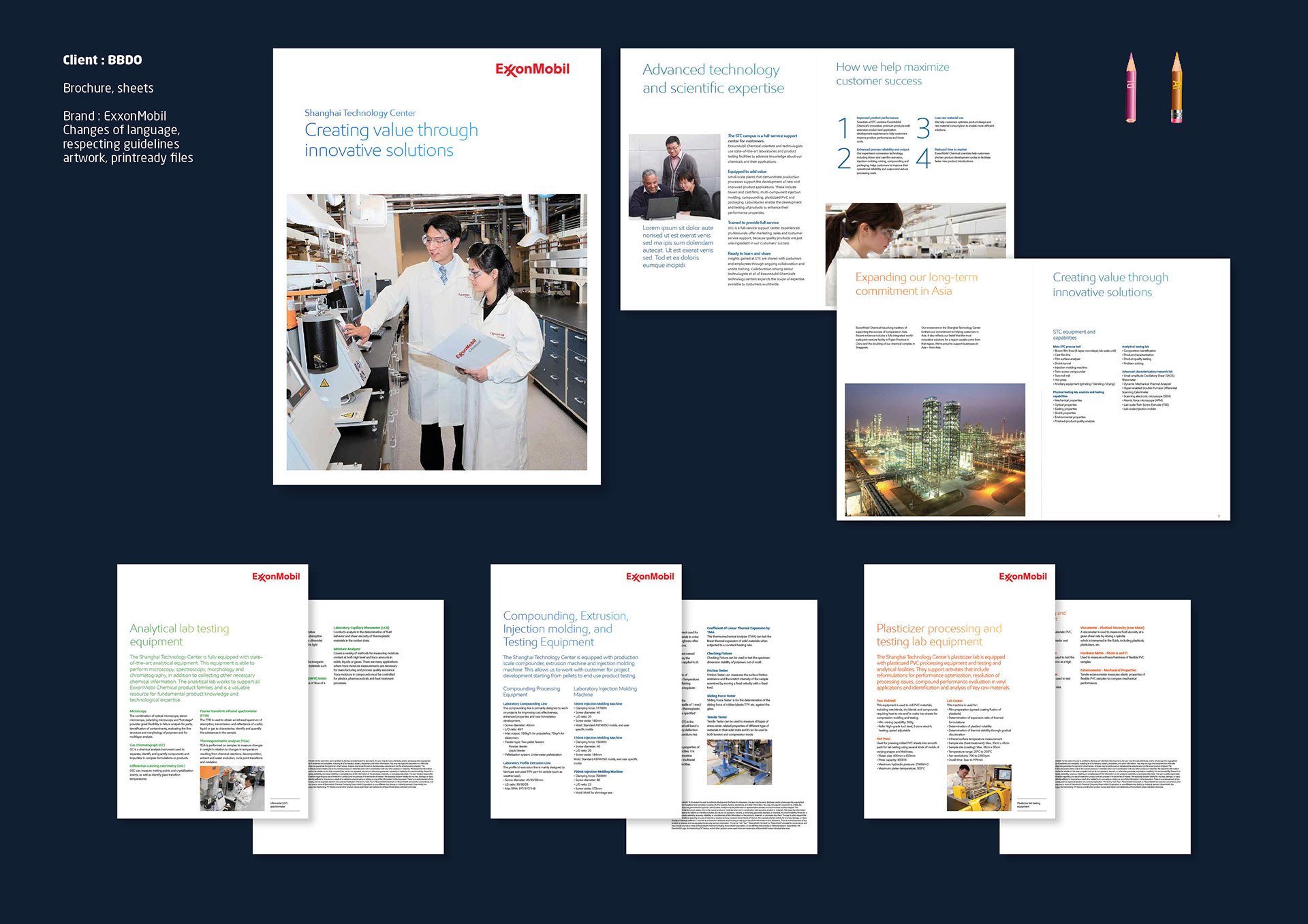The image size is (1308, 924).
Task: Click the orange pencil icon
Action: point(1176,87)
